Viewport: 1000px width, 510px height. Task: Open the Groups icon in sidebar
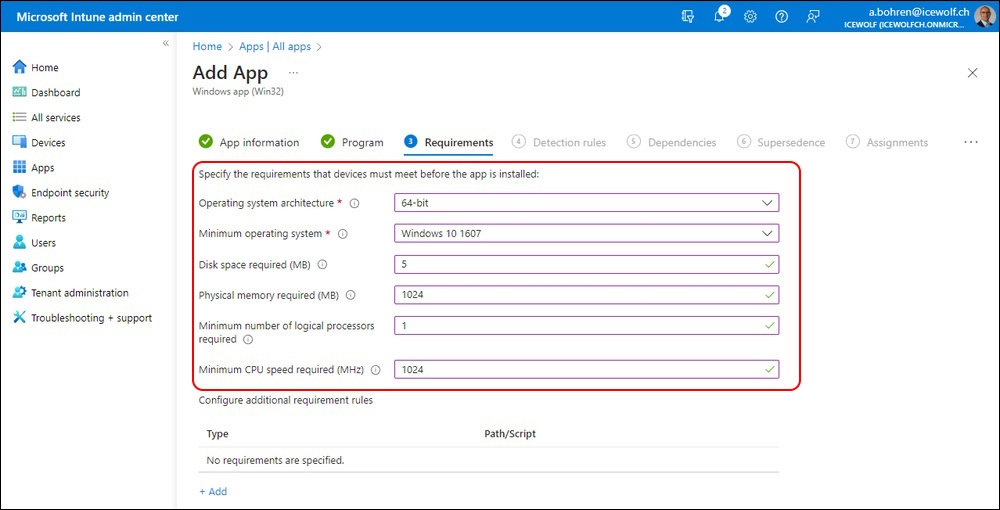(x=20, y=268)
